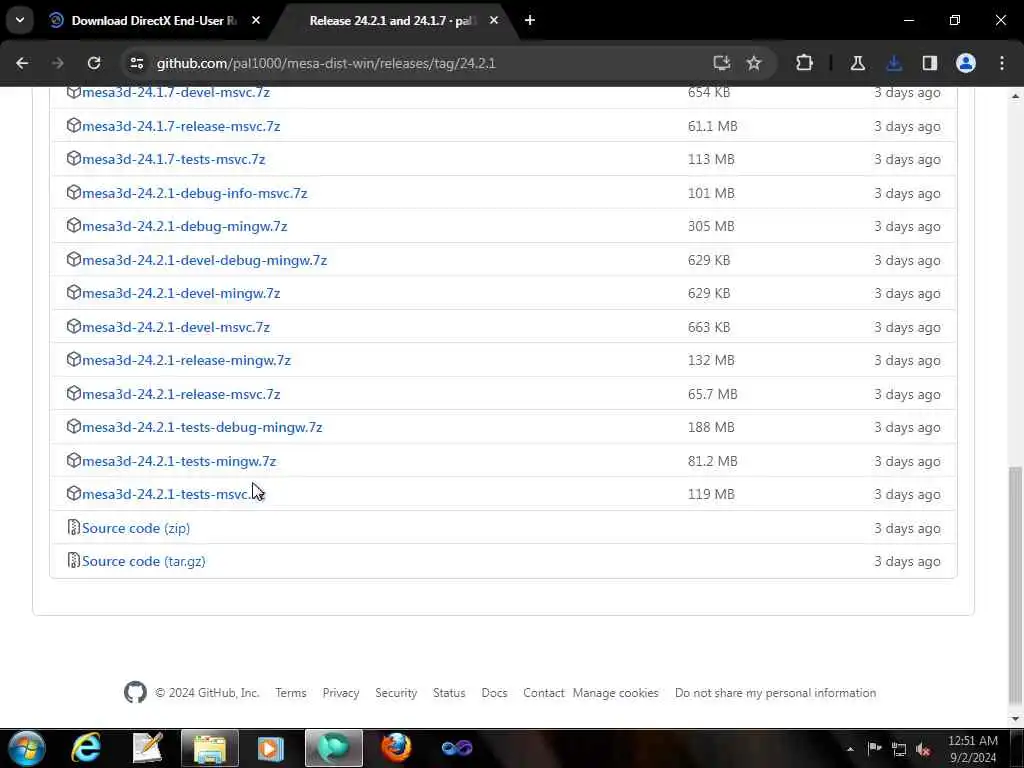Viewport: 1024px width, 768px height.
Task: Click the network tray icon
Action: coord(899,749)
